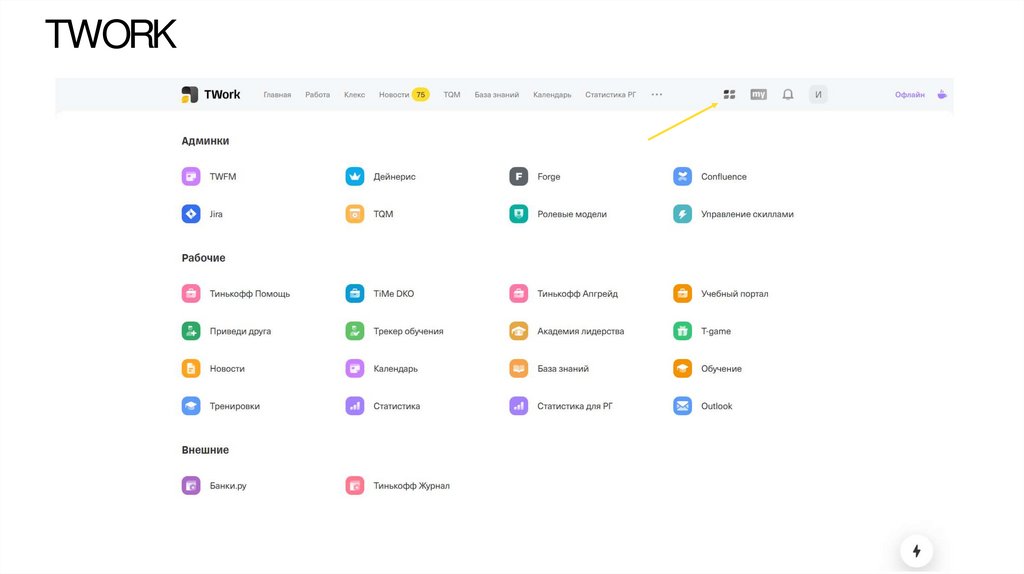Open the Трекер обучения icon
This screenshot has width=1024, height=574.
(x=355, y=331)
